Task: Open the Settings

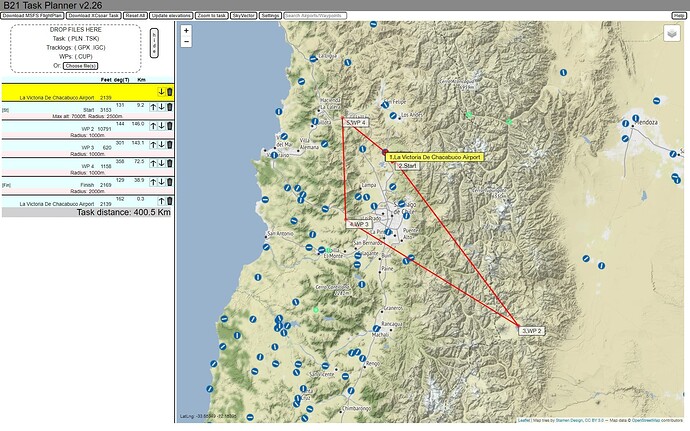Action: click(x=270, y=15)
